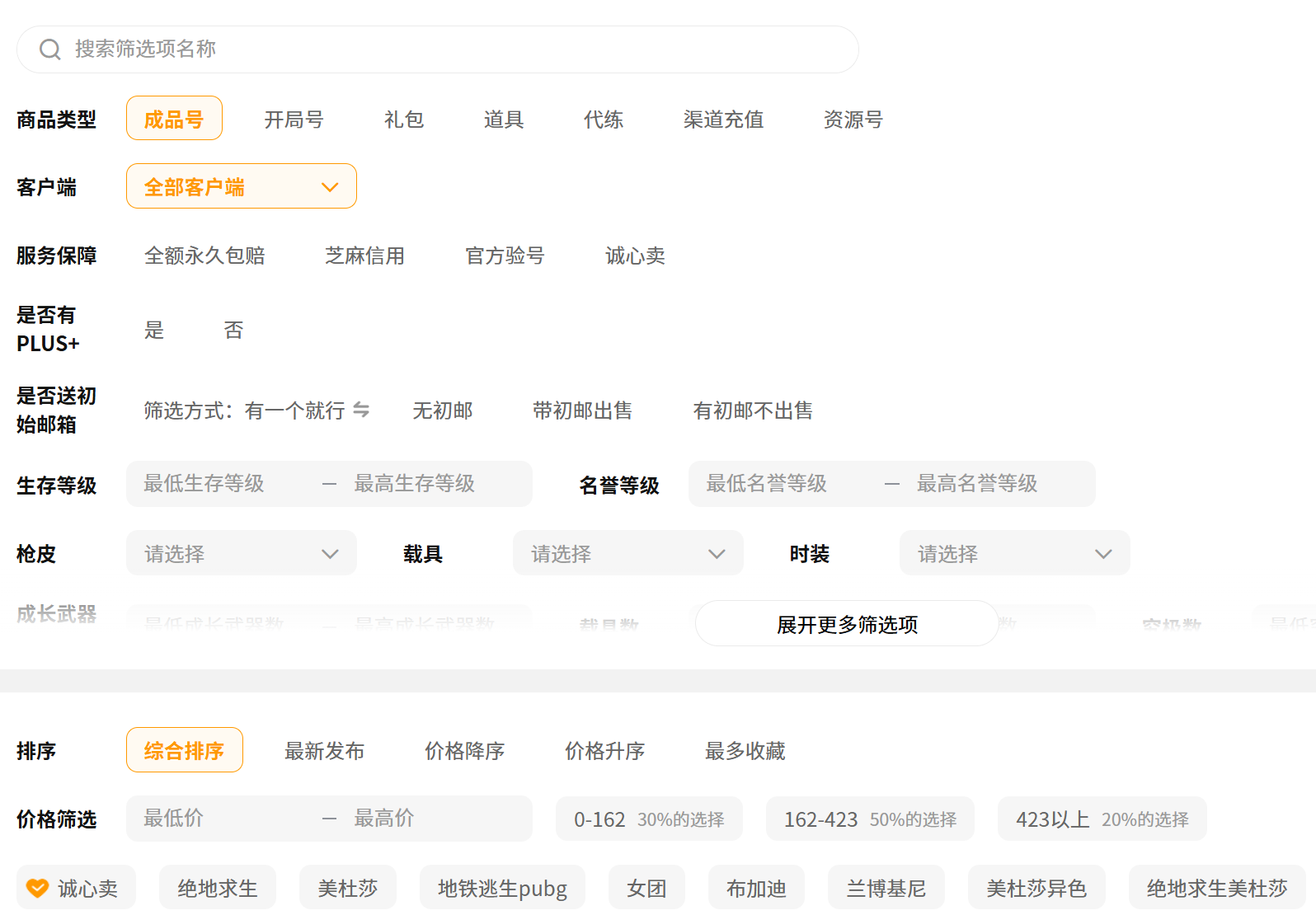Sort by 最新发布
This screenshot has width=1316, height=915.
pyautogui.click(x=324, y=751)
